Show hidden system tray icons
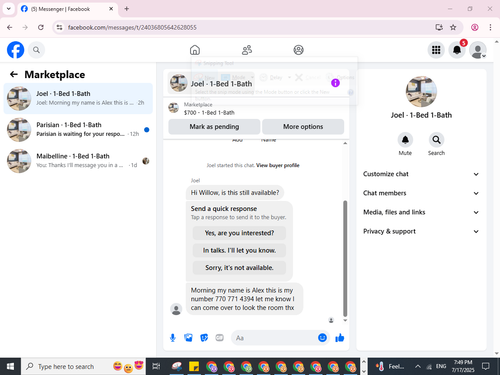Viewport: 500px width, 375px height. [x=417, y=367]
